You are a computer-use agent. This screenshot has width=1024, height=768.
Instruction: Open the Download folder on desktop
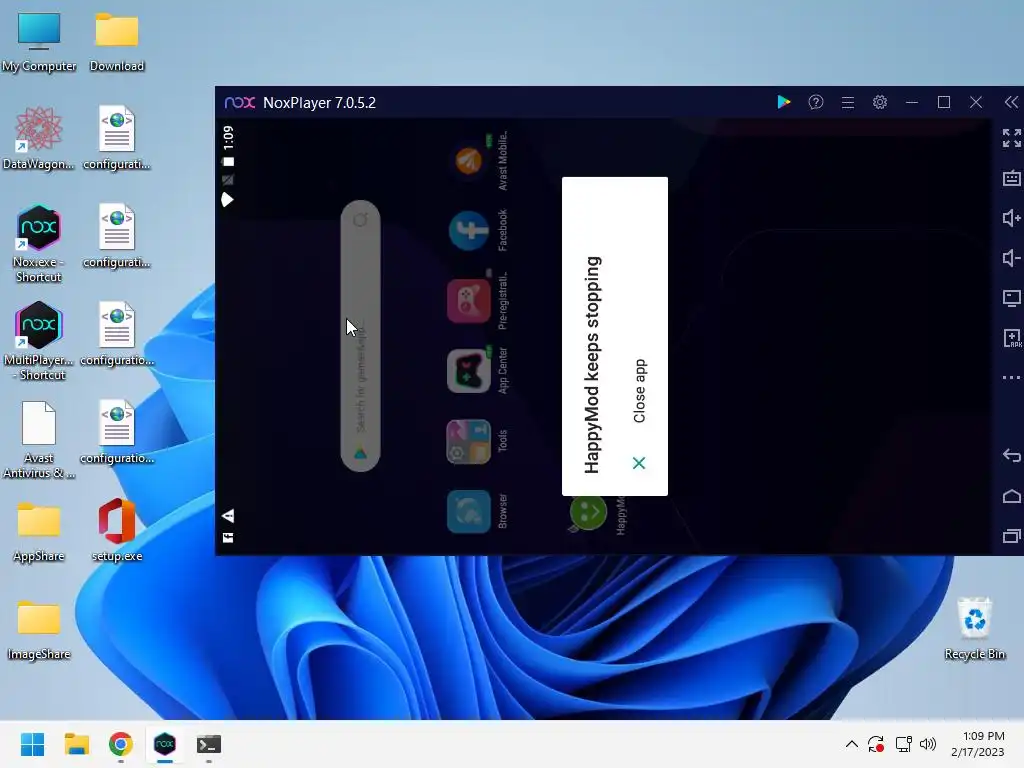pyautogui.click(x=117, y=42)
